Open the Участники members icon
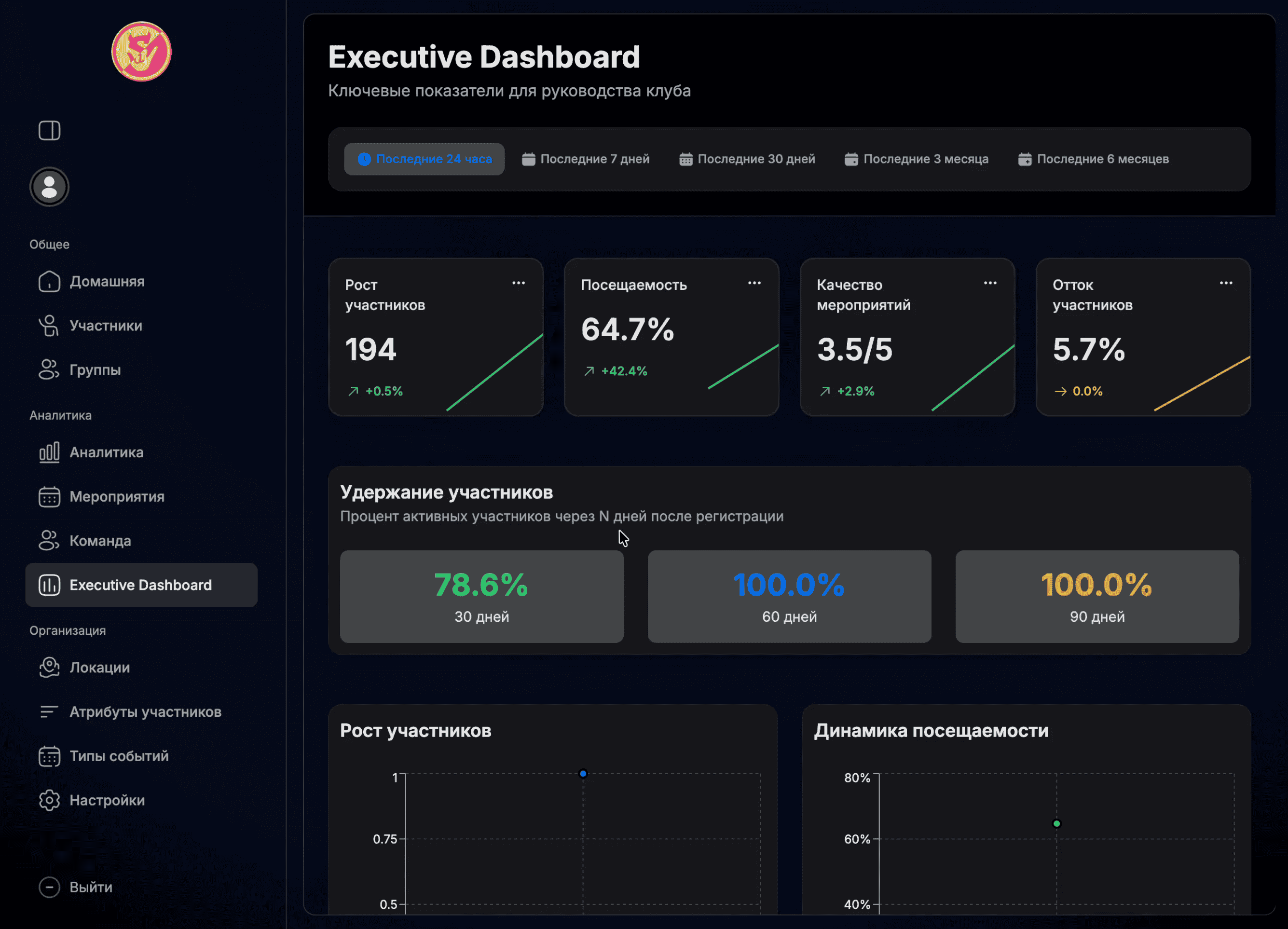This screenshot has width=1288, height=929. tap(49, 326)
